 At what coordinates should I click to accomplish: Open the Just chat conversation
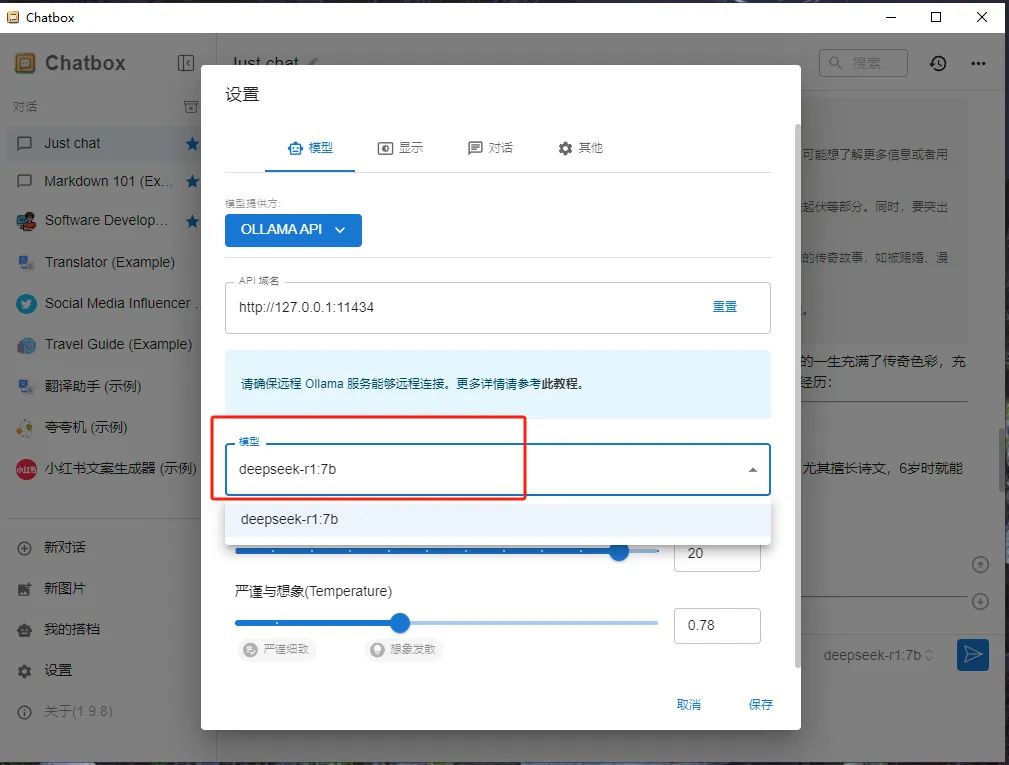(104, 143)
